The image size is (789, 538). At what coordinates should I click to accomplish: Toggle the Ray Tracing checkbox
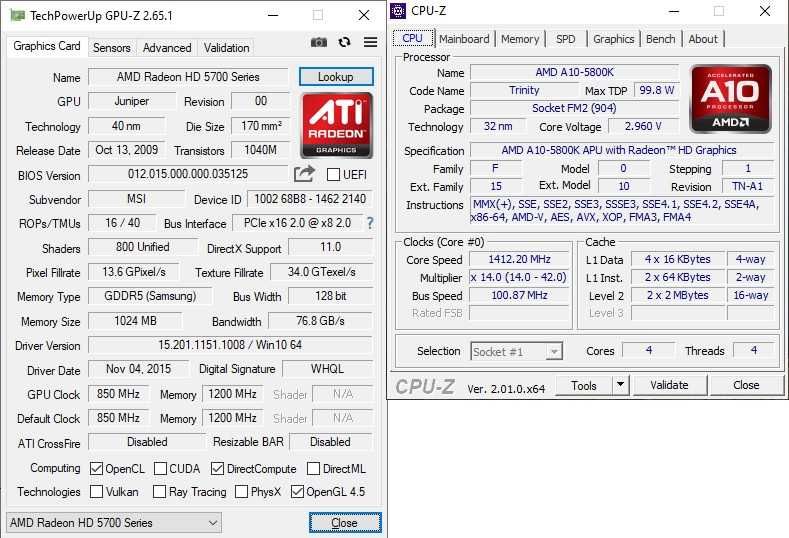(x=159, y=491)
